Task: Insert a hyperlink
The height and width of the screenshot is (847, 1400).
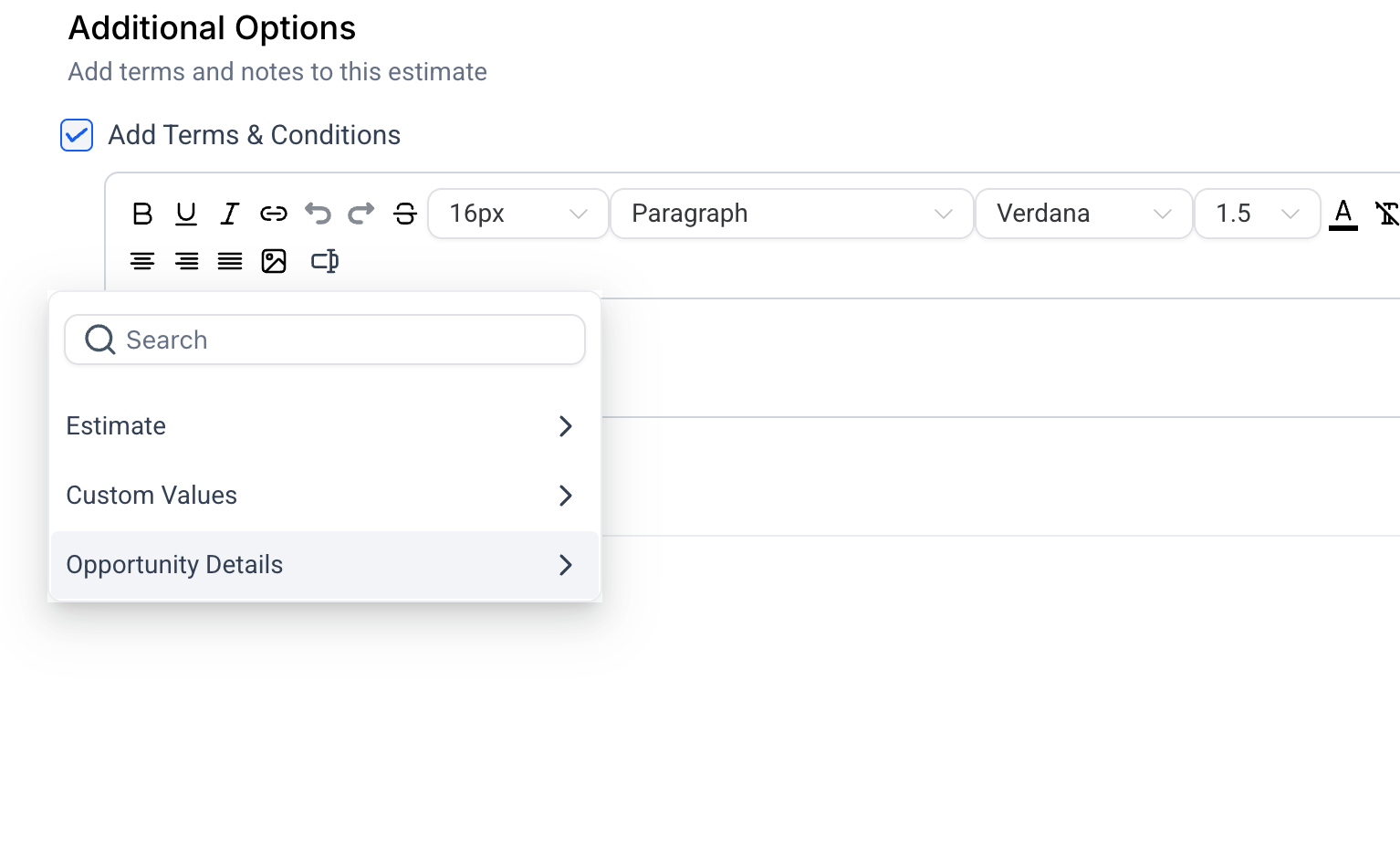Action: [x=274, y=214]
